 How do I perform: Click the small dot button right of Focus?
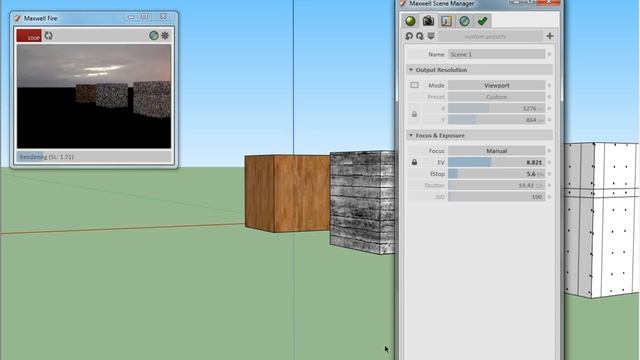coord(549,151)
